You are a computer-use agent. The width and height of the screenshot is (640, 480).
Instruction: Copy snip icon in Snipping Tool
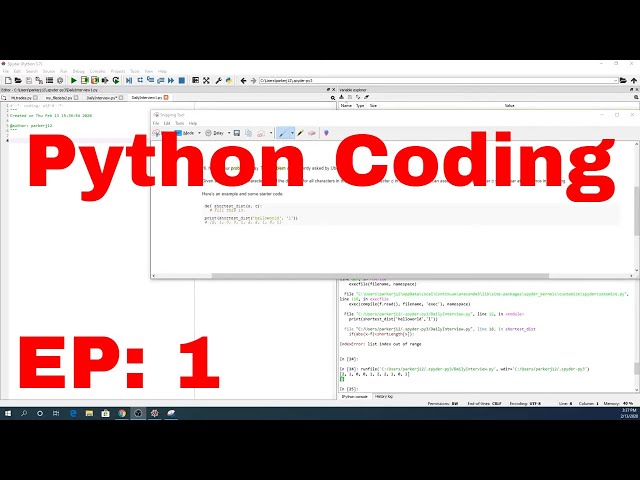[248, 133]
